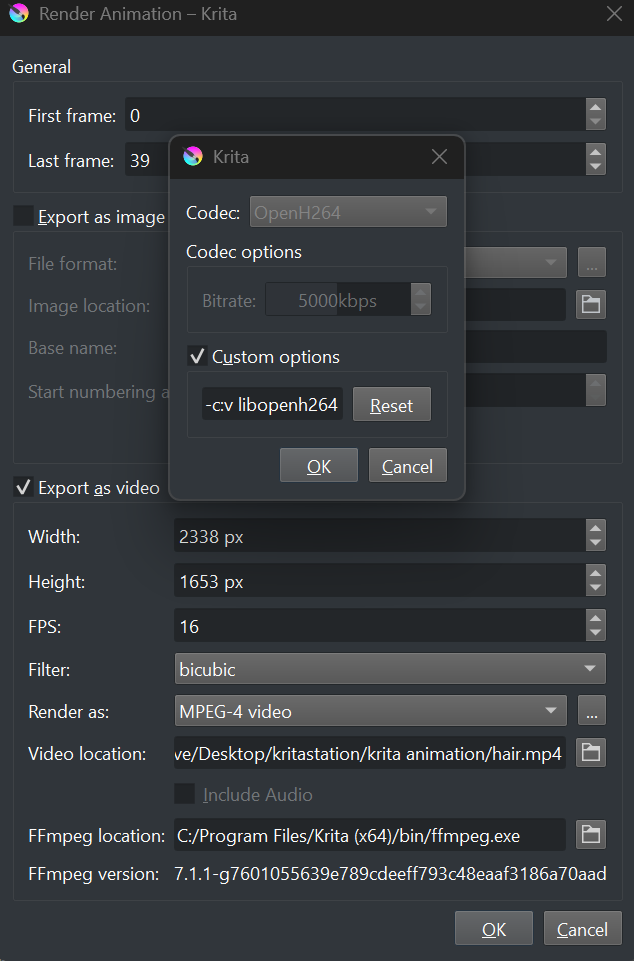
Task: Browse for image location folder
Action: (x=591, y=304)
